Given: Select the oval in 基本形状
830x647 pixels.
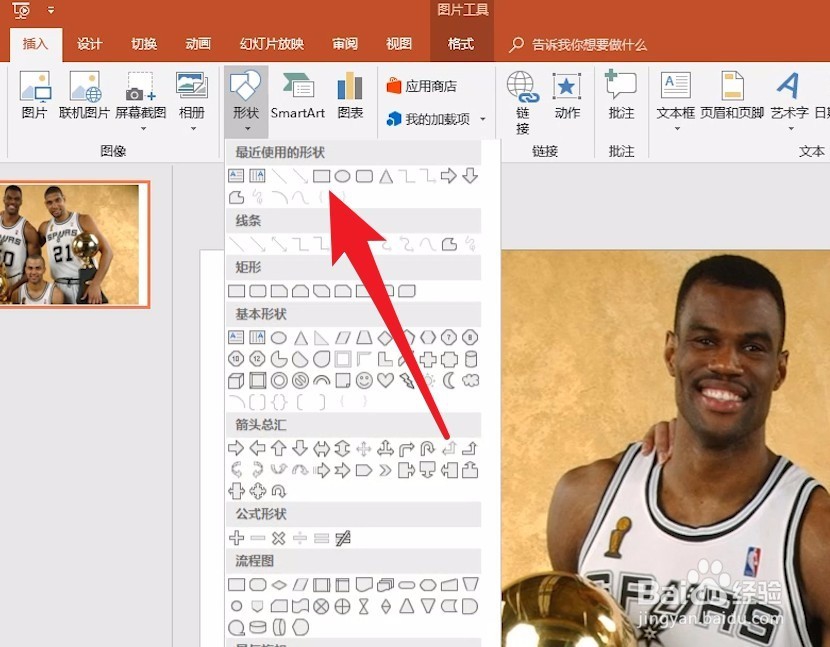Looking at the screenshot, I should click(x=279, y=338).
